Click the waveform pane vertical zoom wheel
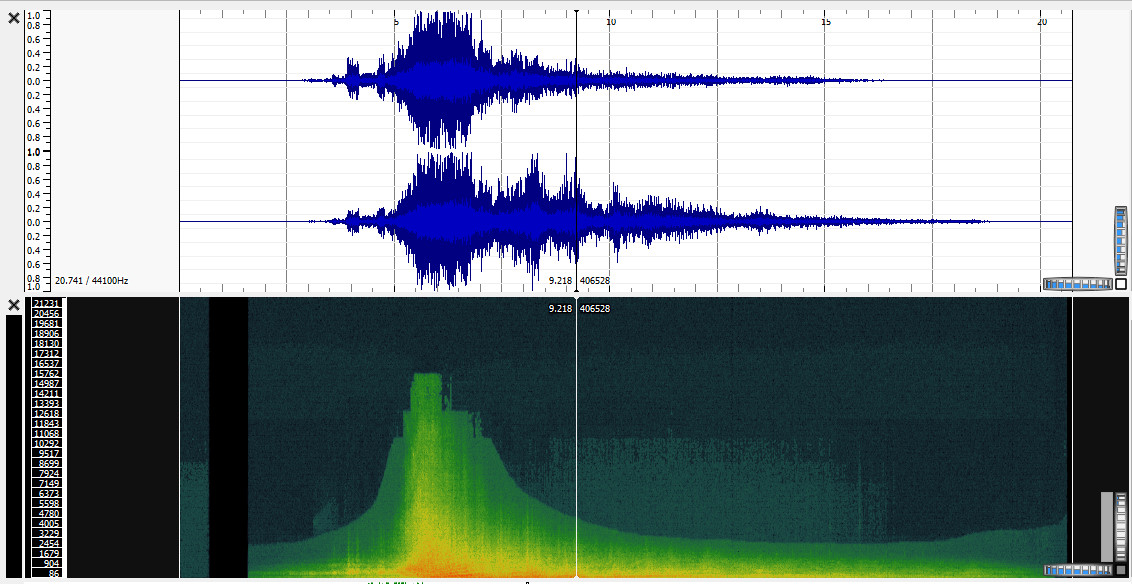This screenshot has width=1132, height=584. point(1121,241)
